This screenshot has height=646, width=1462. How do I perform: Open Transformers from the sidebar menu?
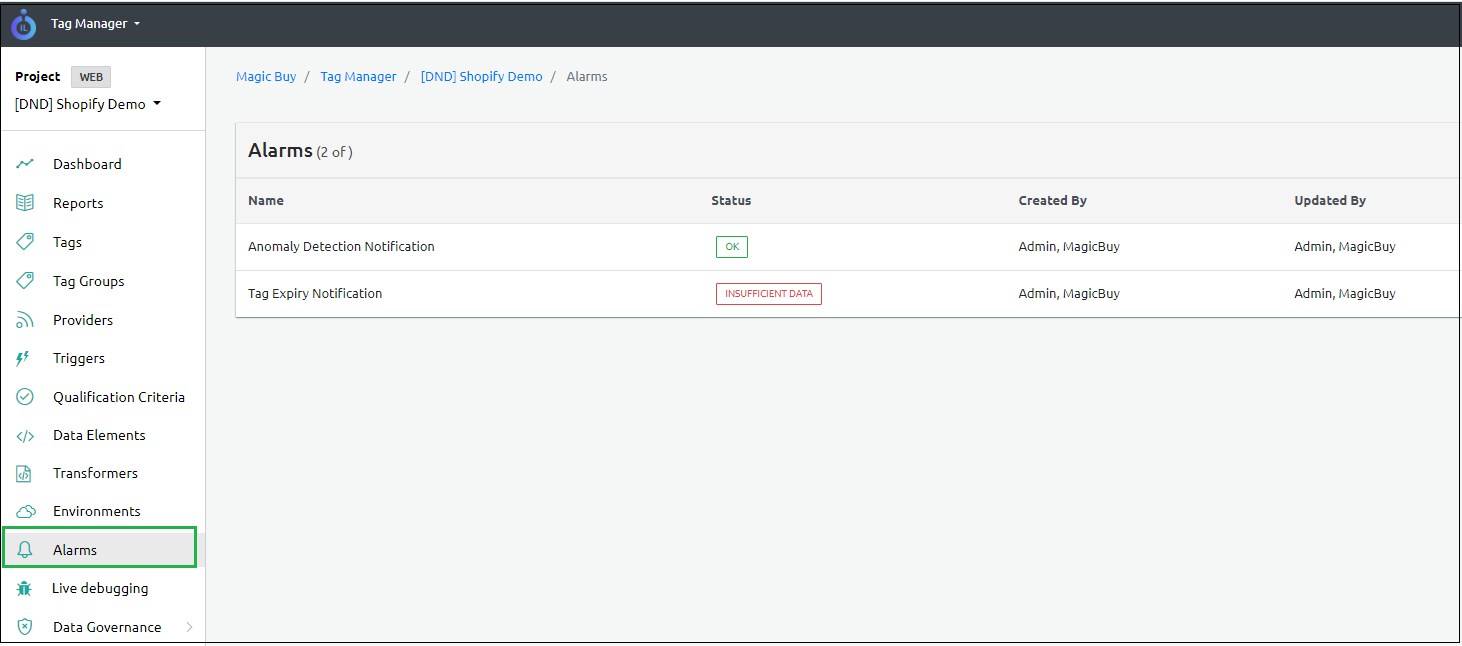click(x=95, y=473)
